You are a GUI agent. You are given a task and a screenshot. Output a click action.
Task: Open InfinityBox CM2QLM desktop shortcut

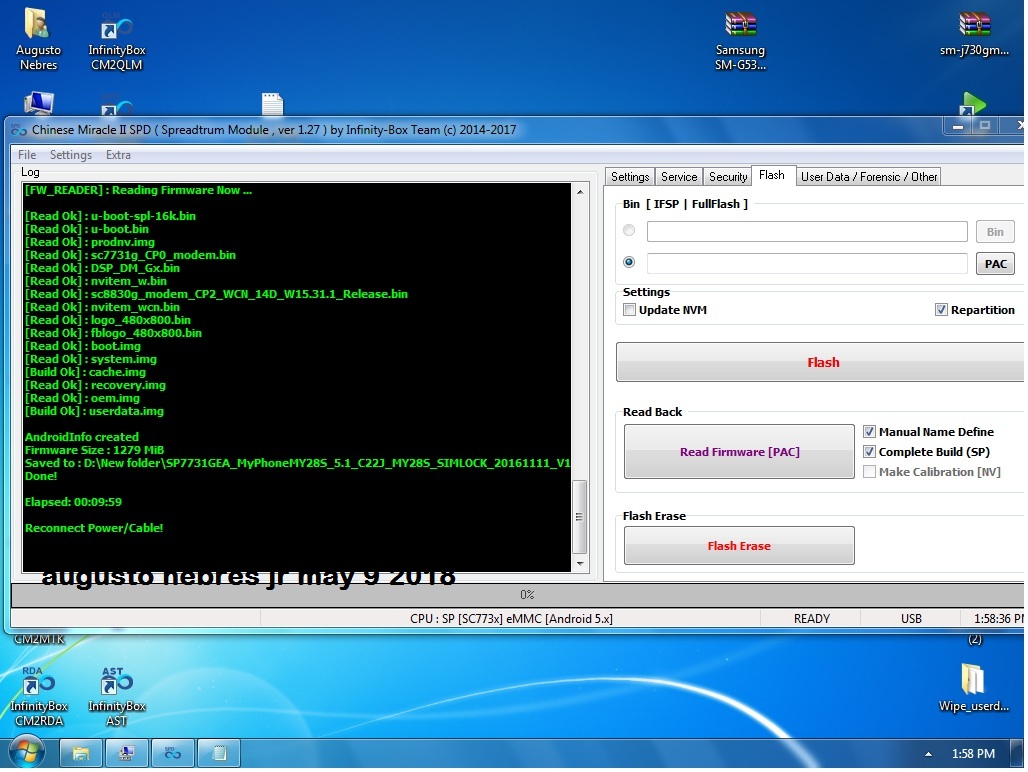[x=117, y=41]
